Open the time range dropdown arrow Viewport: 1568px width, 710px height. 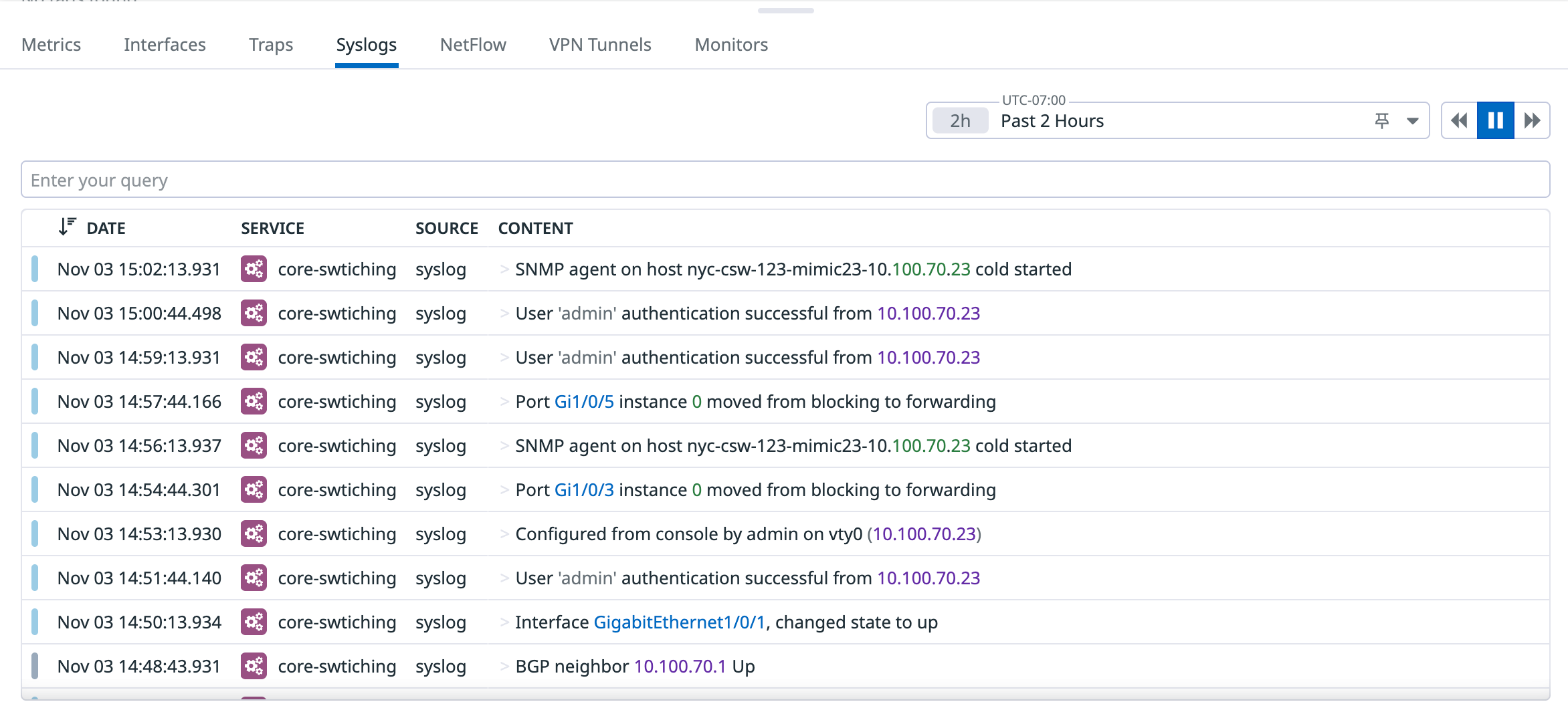1413,121
